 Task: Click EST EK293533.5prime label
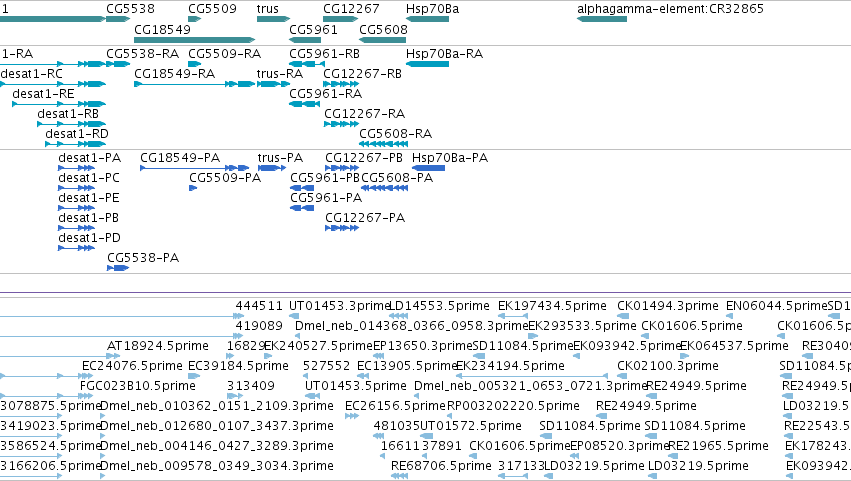(582, 326)
